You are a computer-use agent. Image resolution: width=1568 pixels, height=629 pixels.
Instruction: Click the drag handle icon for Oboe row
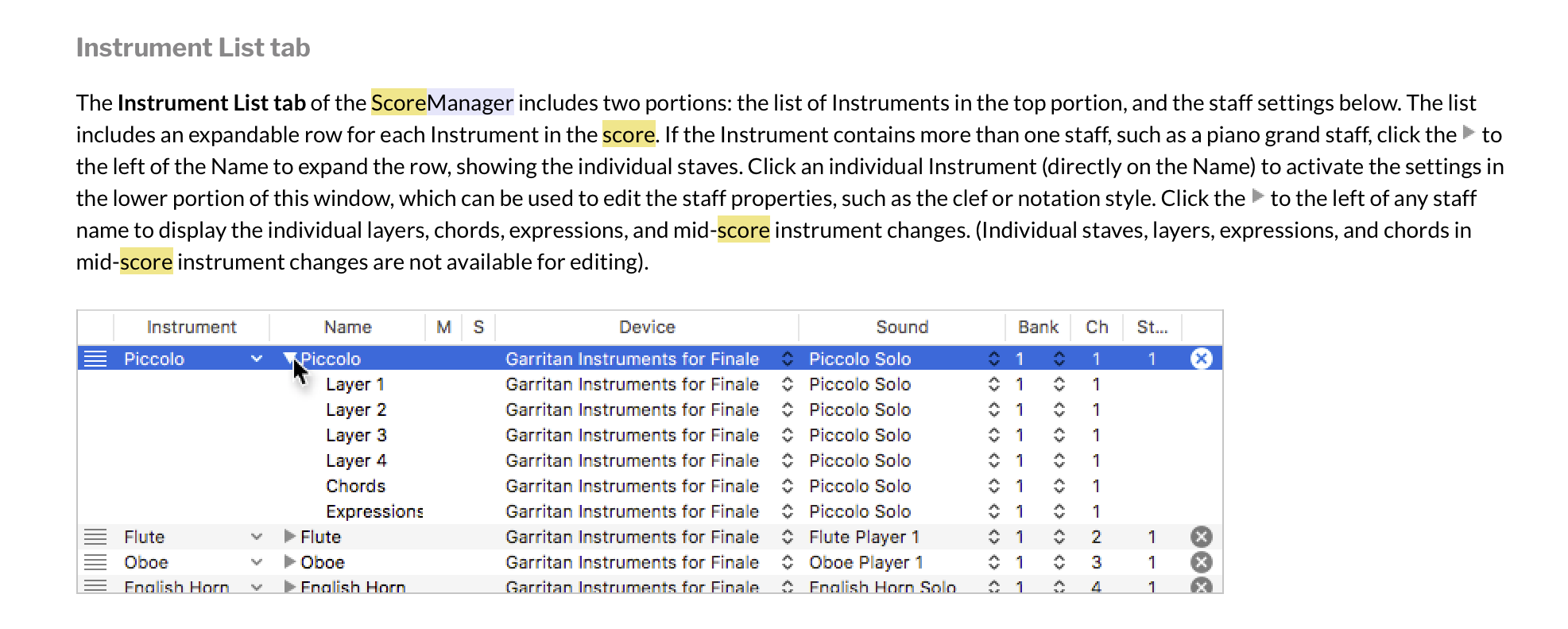tap(95, 562)
